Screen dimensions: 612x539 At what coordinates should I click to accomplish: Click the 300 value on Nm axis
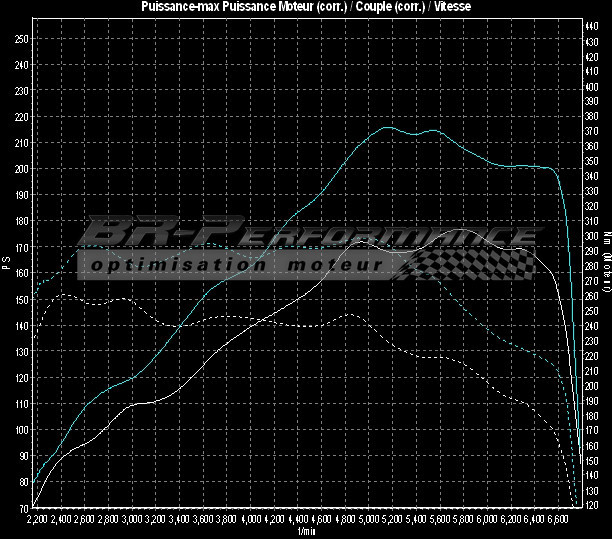[592, 236]
